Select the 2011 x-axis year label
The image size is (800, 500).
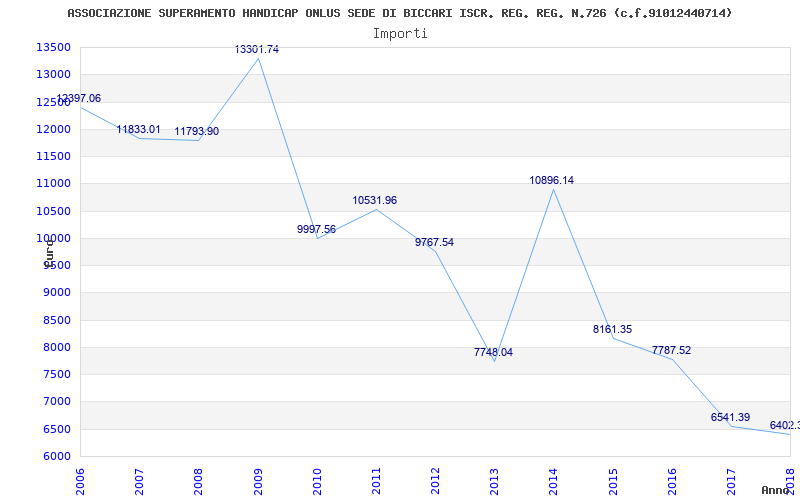pyautogui.click(x=377, y=481)
